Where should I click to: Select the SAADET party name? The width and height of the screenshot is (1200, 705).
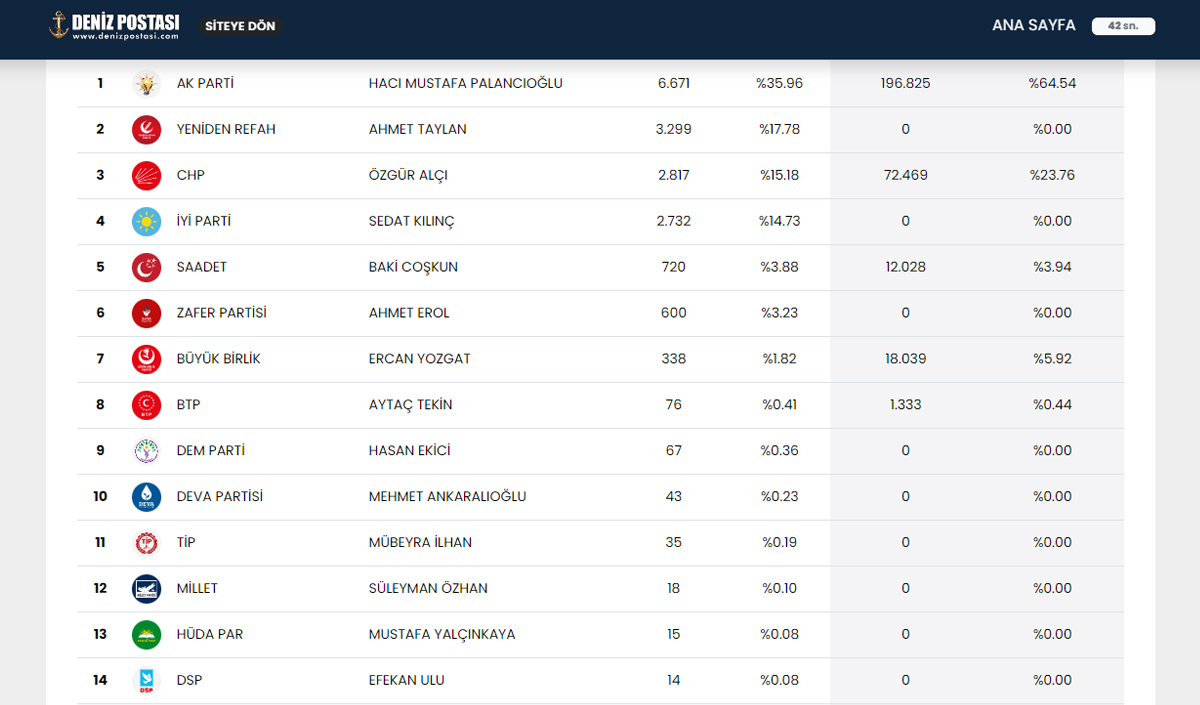[202, 268]
